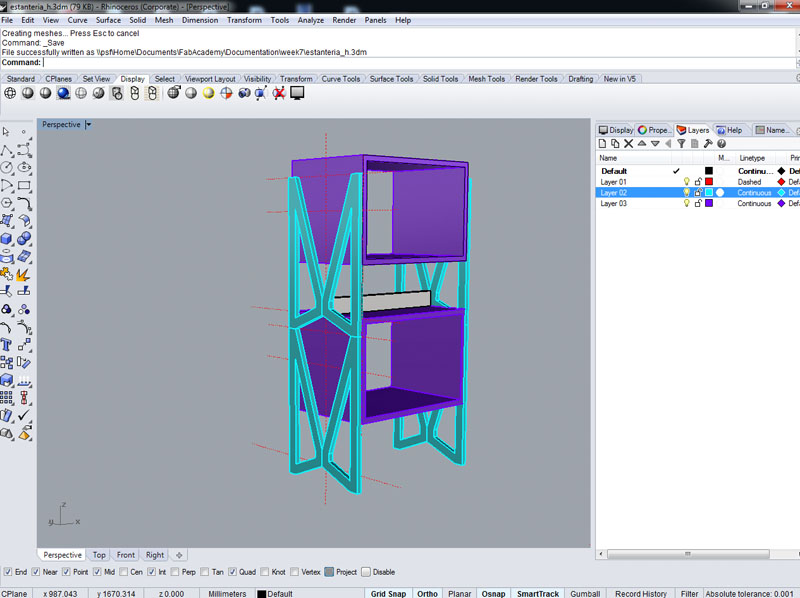
Task: Enable the Knot osnap checkbox
Action: (265, 572)
